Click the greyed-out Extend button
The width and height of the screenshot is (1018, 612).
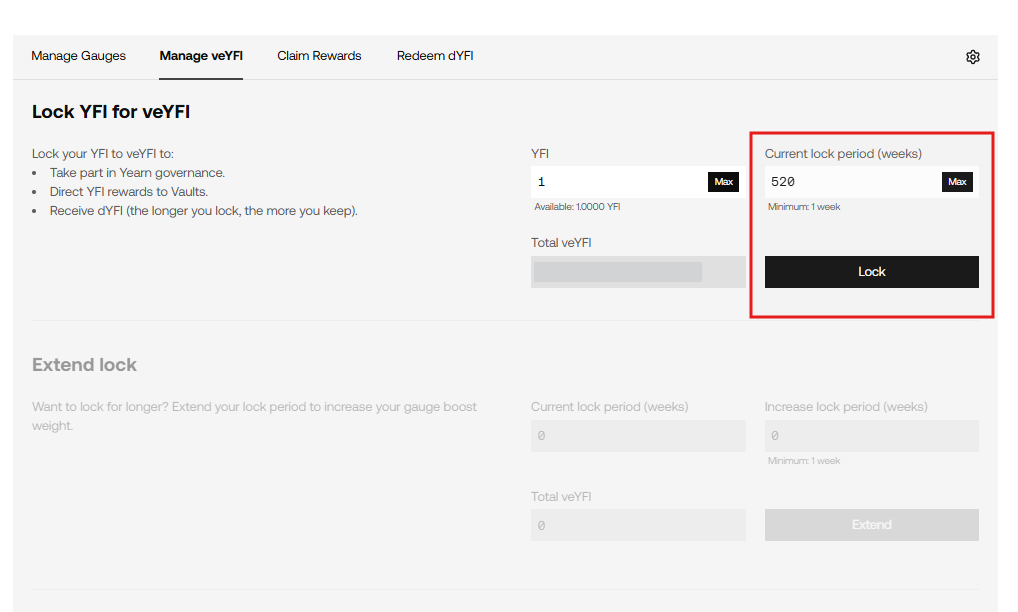[871, 525]
